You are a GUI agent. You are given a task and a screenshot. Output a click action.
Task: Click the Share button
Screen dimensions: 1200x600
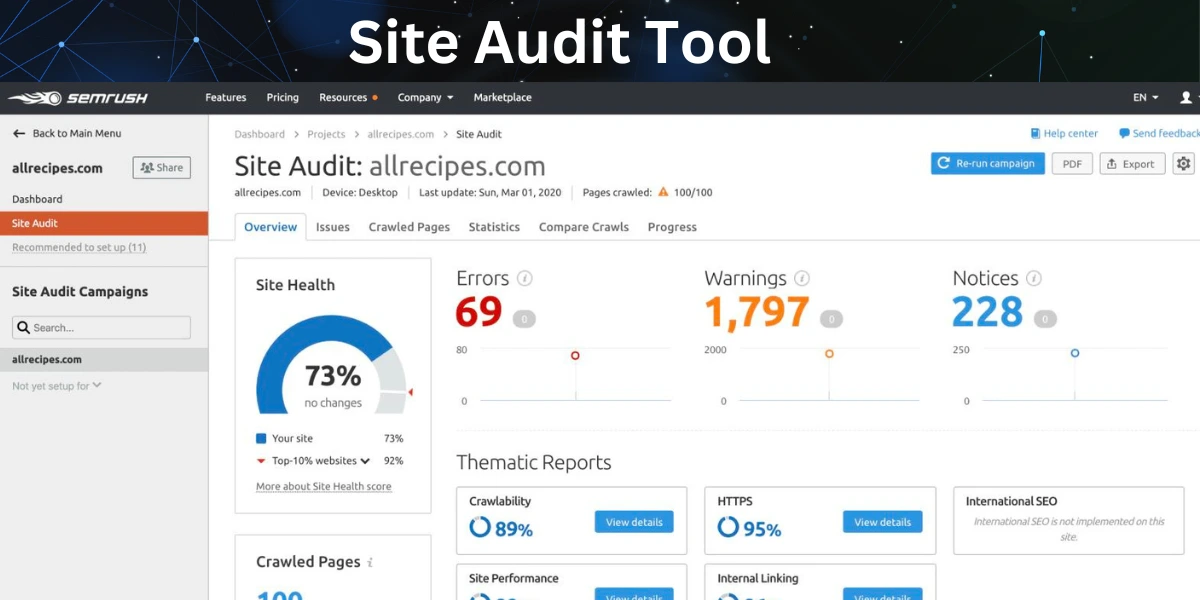tap(161, 167)
